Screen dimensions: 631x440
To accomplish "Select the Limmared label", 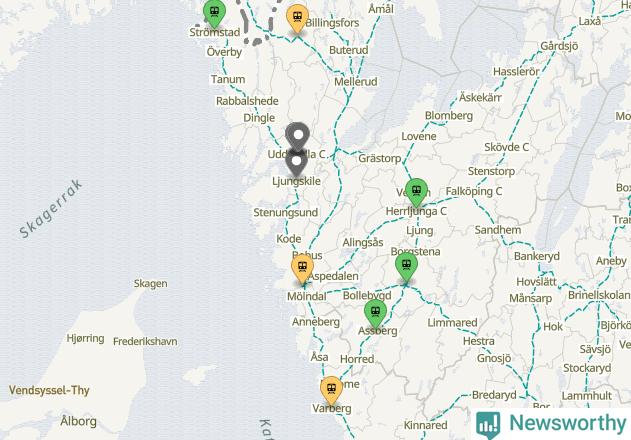I will pyautogui.click(x=452, y=323).
